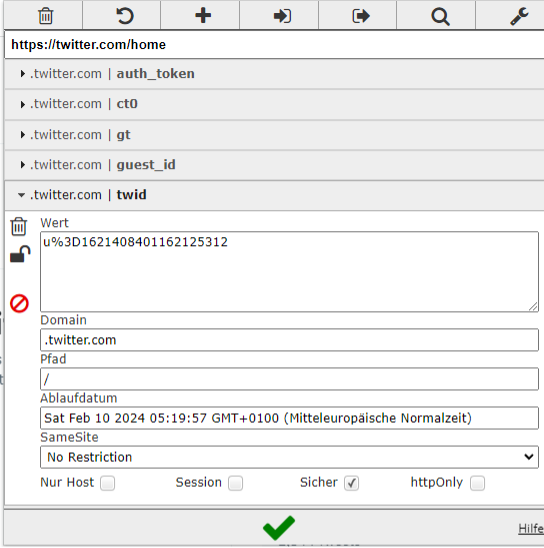Delete the twid cookie with trash icon
Screen dimensions: 544x548
pyautogui.click(x=19, y=226)
